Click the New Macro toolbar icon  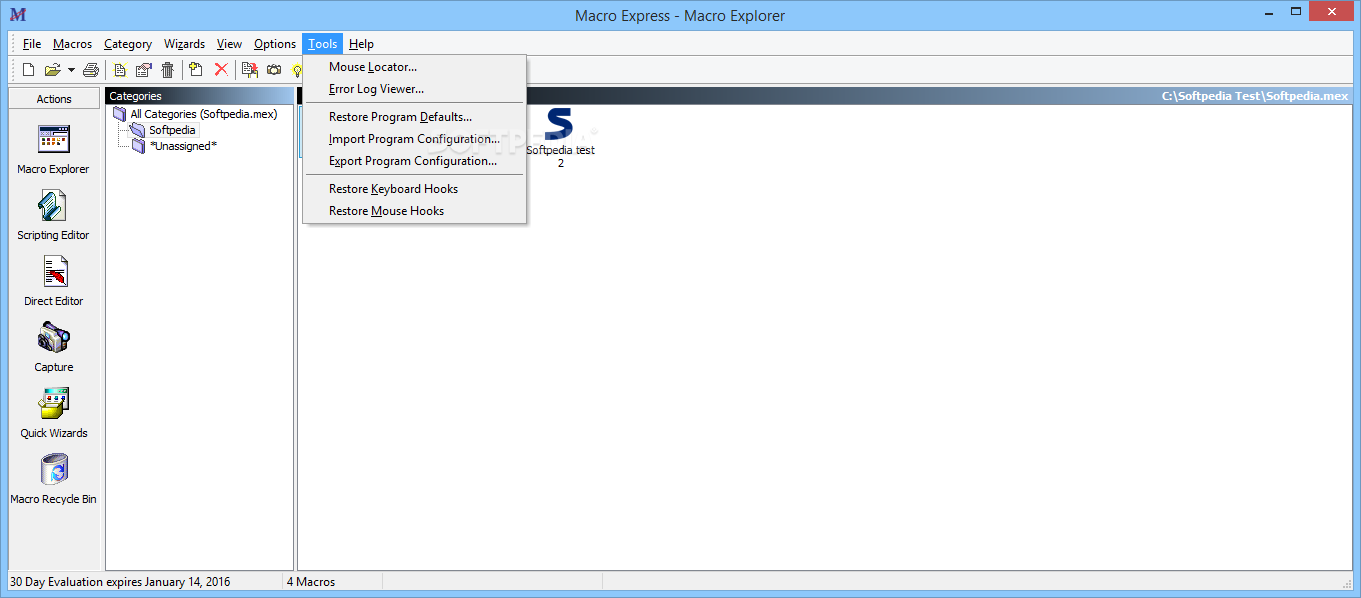point(120,70)
